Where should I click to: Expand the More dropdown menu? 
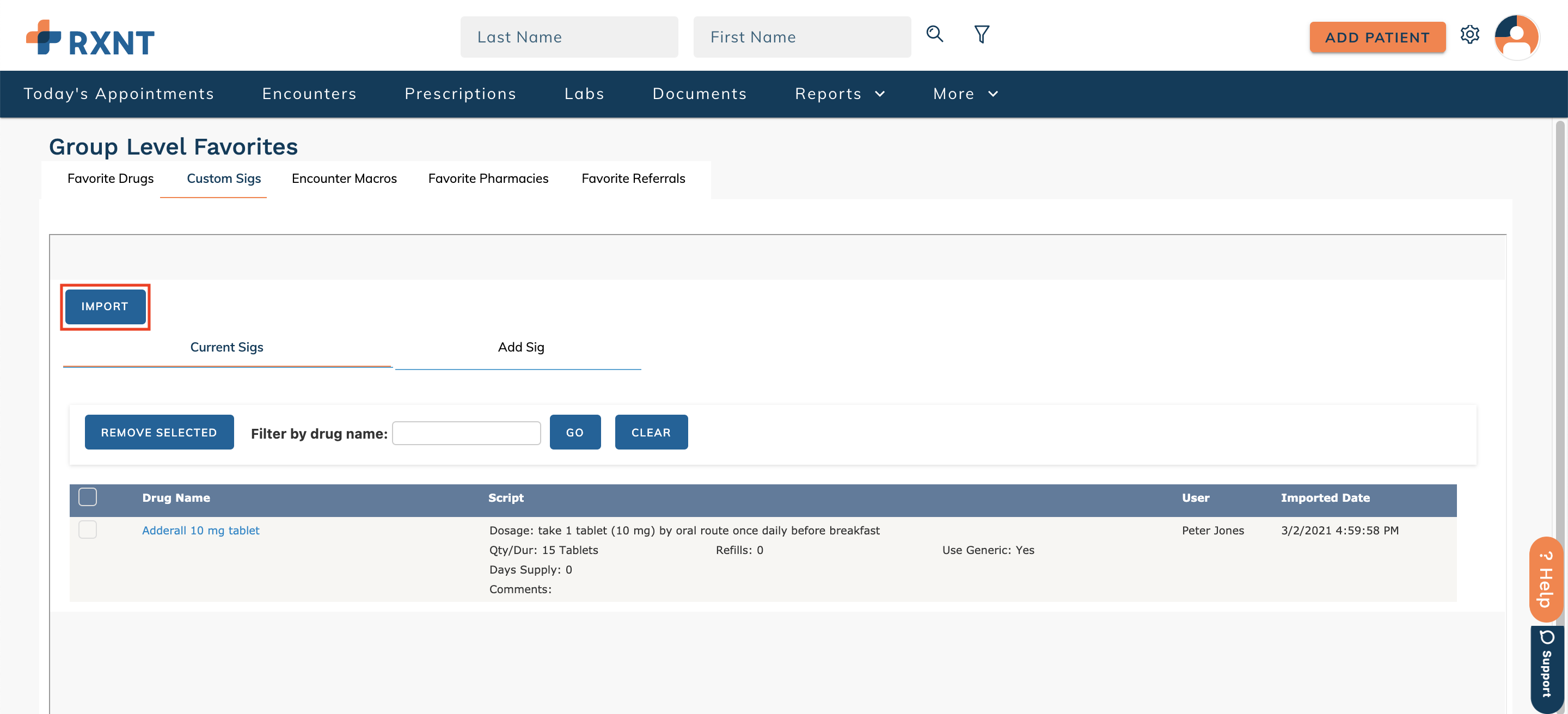965,94
